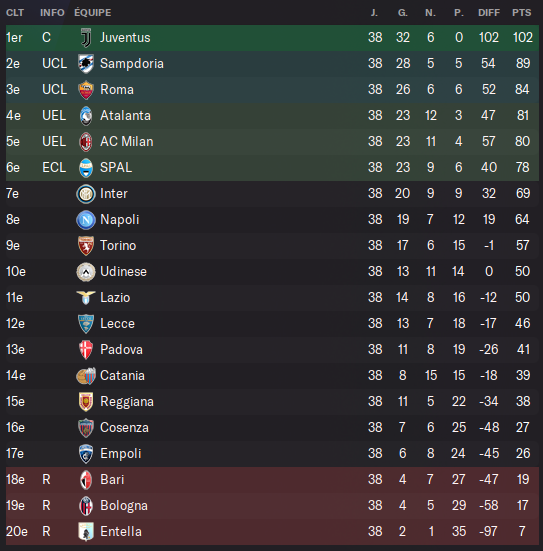Click the ÉQUIPE column header

[93, 13]
